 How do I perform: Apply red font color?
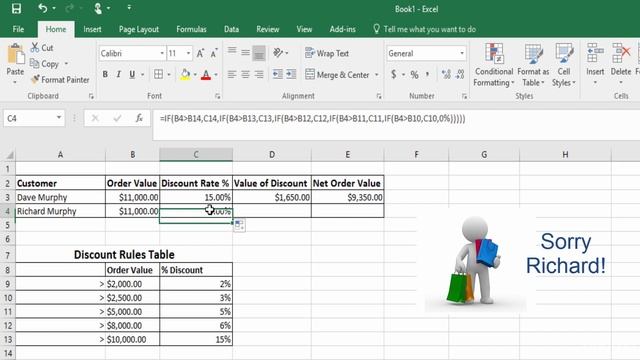point(206,74)
